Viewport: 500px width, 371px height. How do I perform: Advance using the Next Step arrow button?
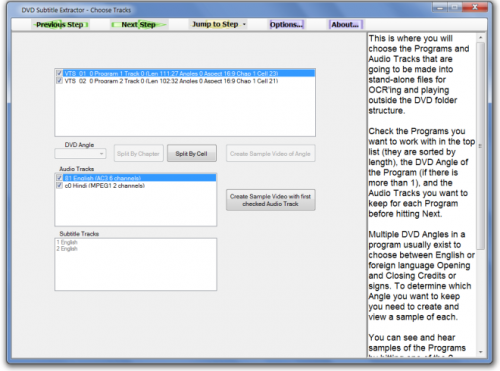(x=139, y=25)
